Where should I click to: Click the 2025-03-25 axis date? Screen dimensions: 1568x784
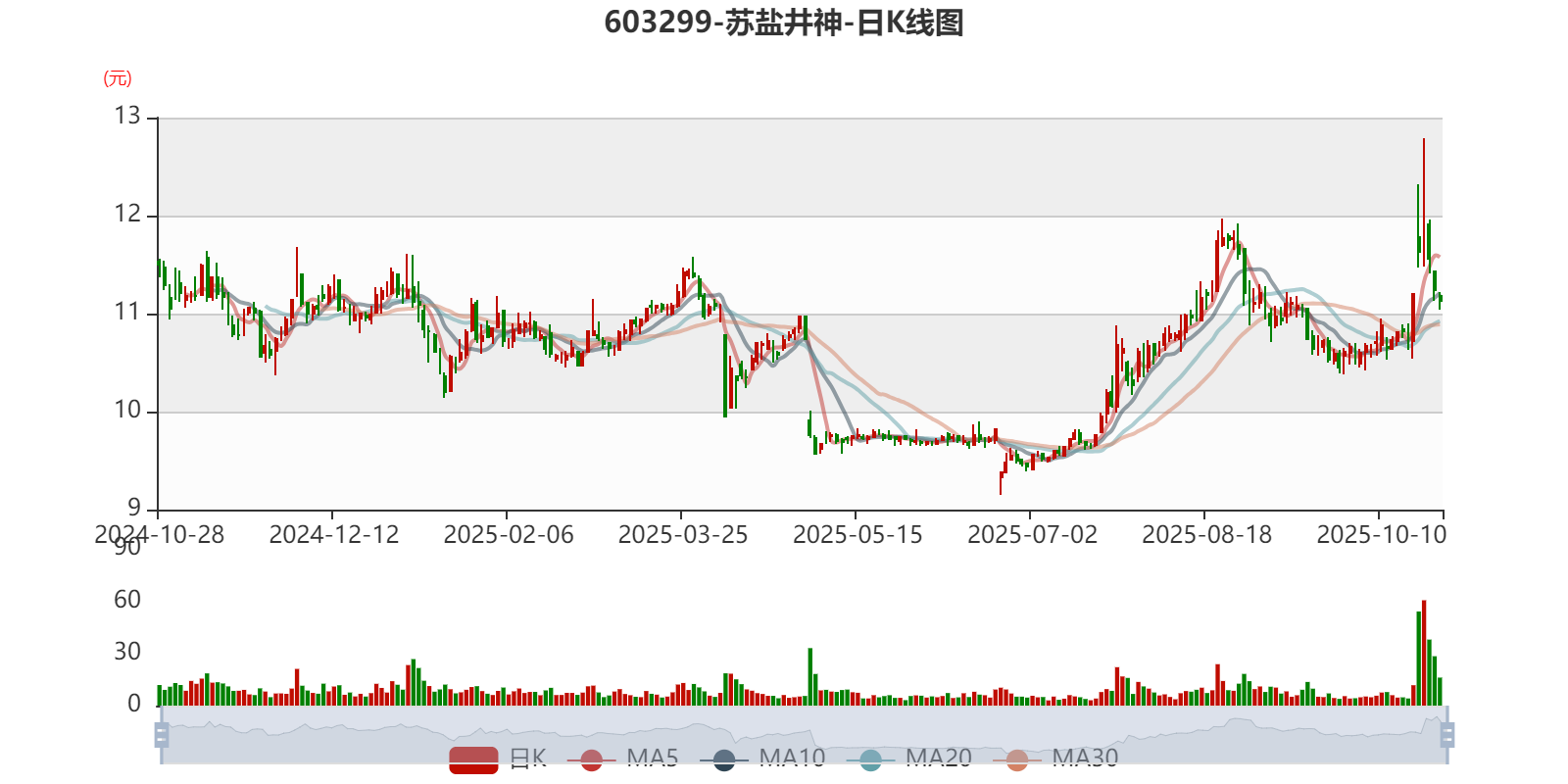tap(683, 535)
